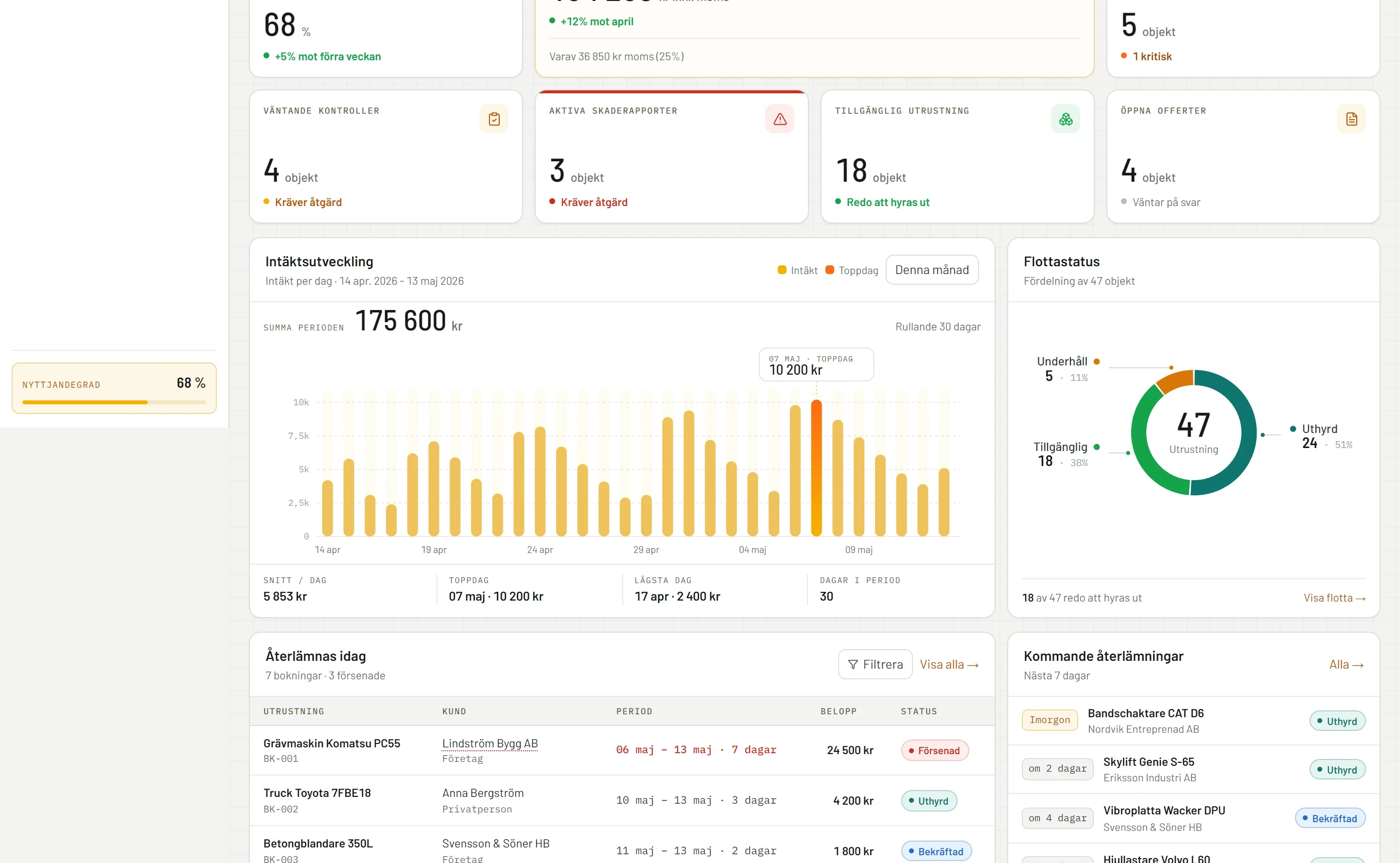The image size is (1400, 863).
Task: Click the green boxes icon on Tillgänglig utrustning
Action: (1066, 119)
